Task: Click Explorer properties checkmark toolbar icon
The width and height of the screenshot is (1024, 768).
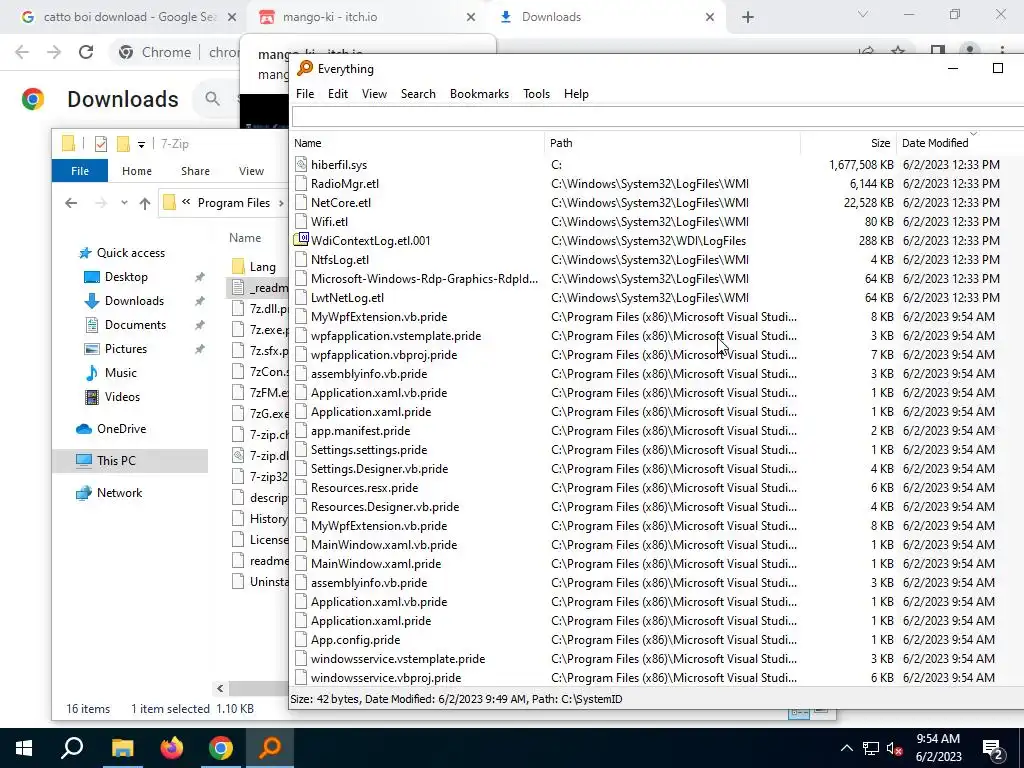Action: [101, 144]
